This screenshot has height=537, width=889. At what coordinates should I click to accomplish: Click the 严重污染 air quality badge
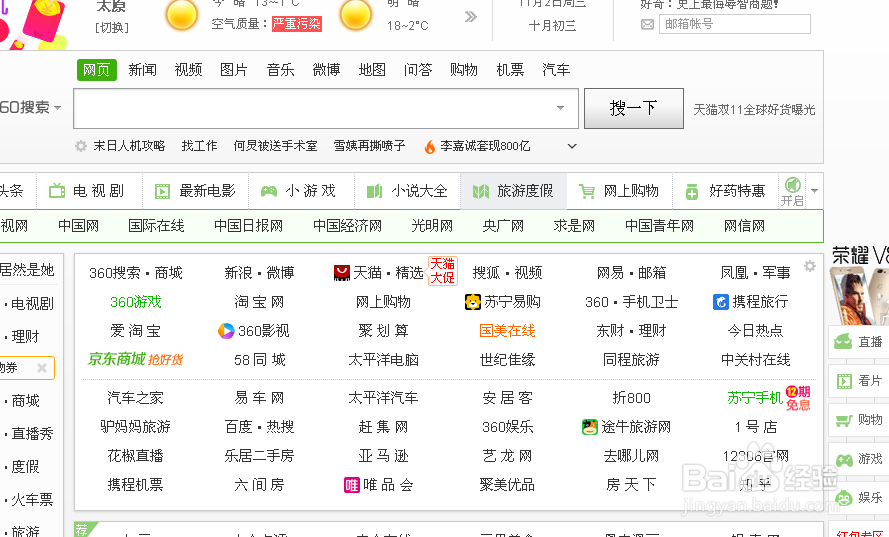297,24
